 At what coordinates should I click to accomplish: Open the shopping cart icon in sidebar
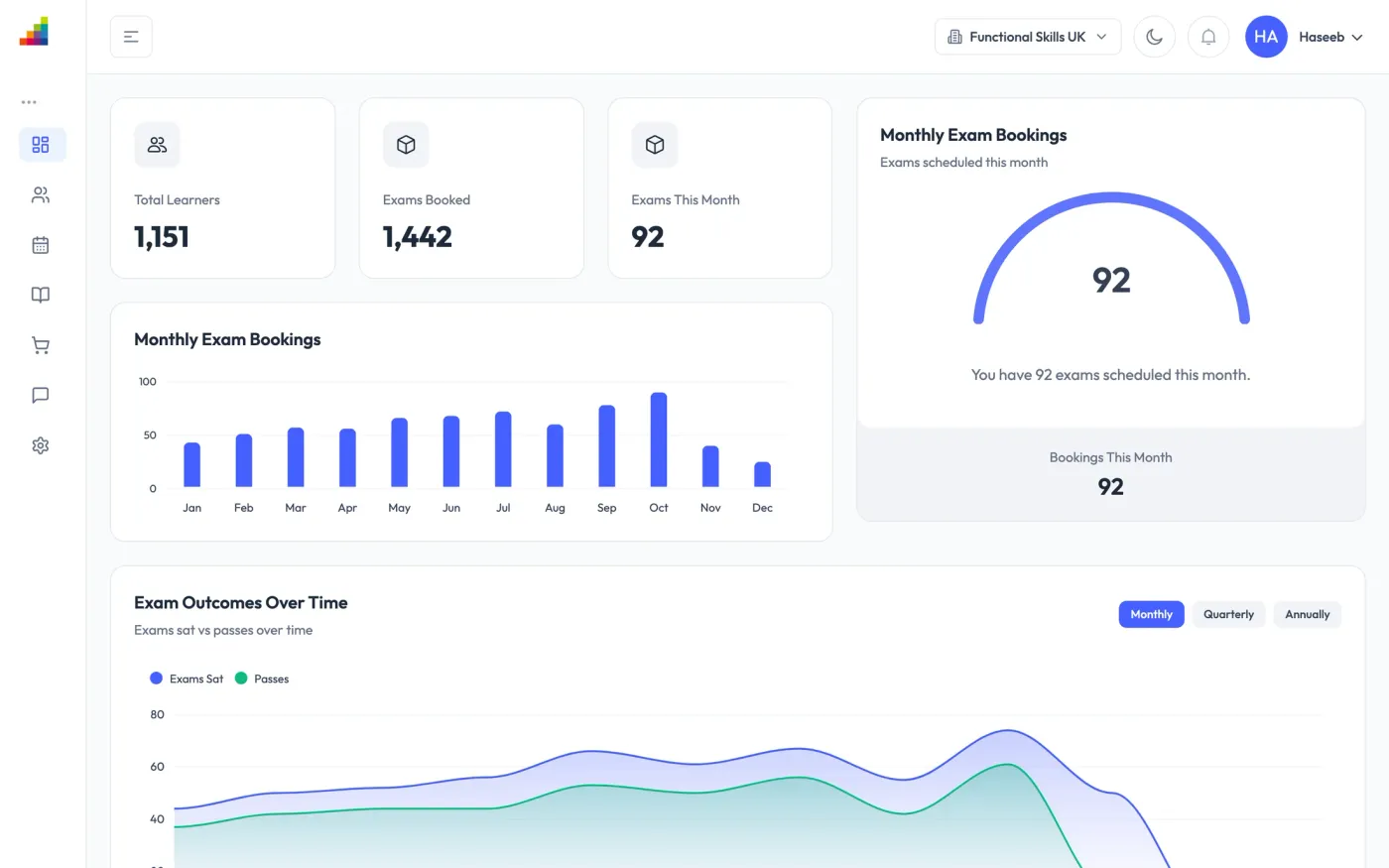tap(41, 345)
